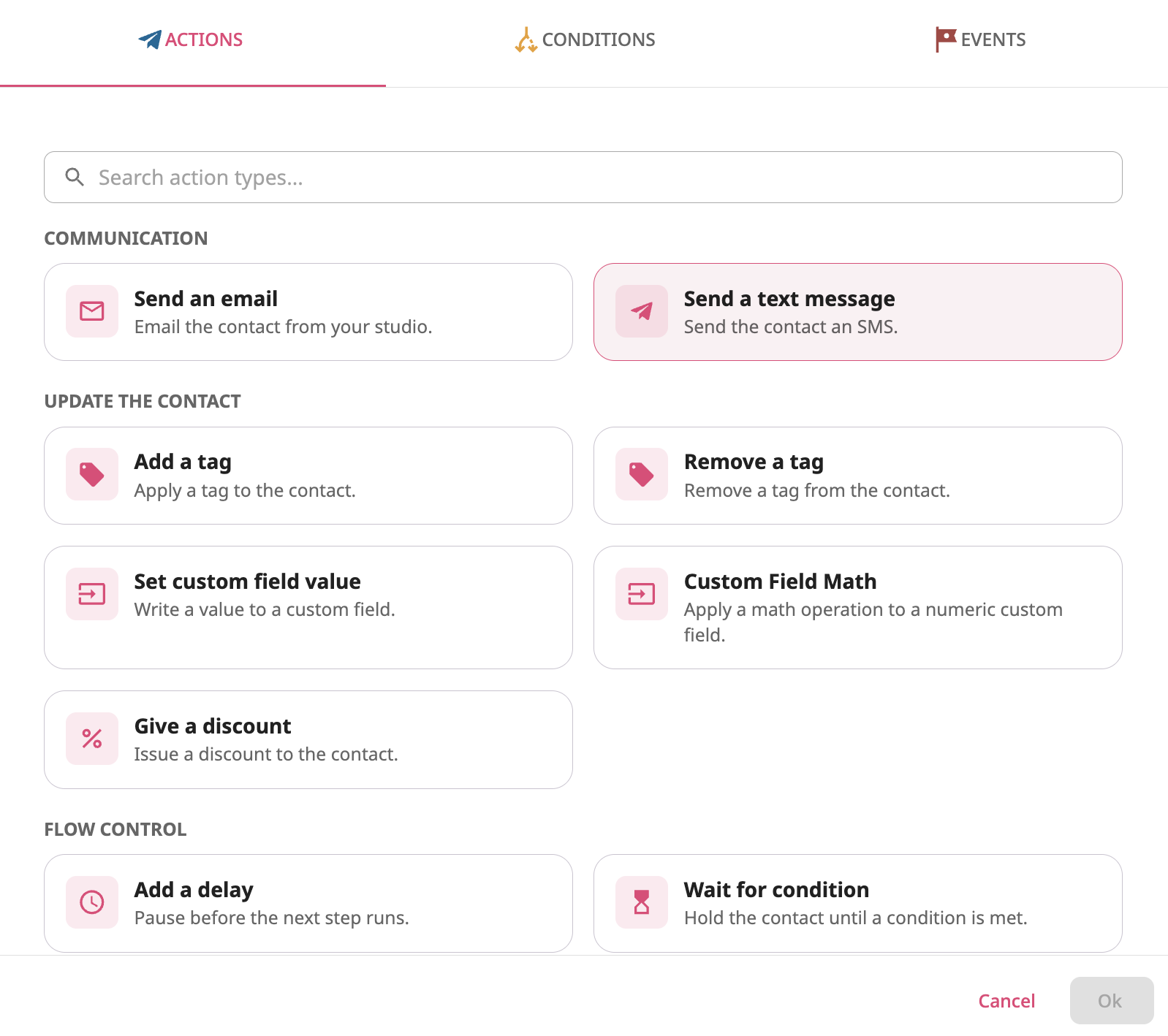Image resolution: width=1168 pixels, height=1036 pixels.
Task: Click the Update the Contact heading
Action: tap(143, 401)
